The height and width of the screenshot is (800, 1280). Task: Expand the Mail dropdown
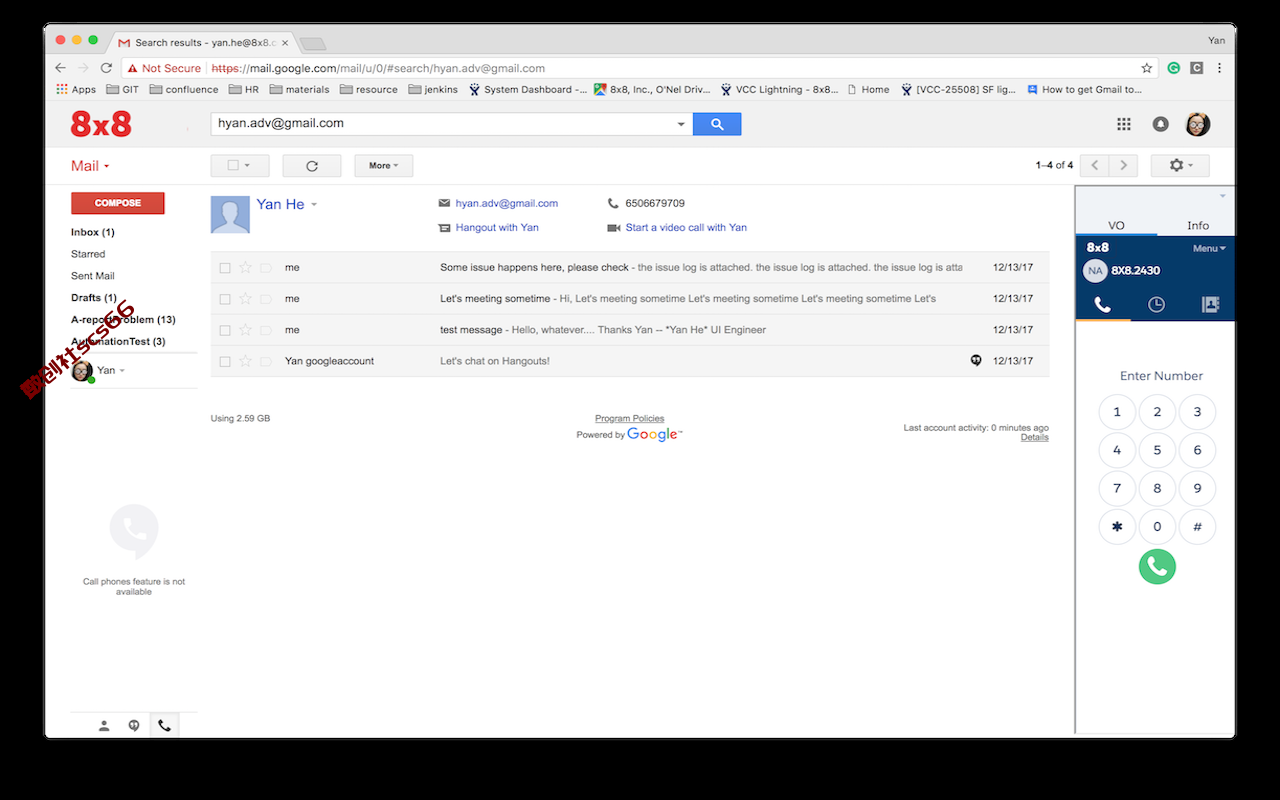pos(90,166)
